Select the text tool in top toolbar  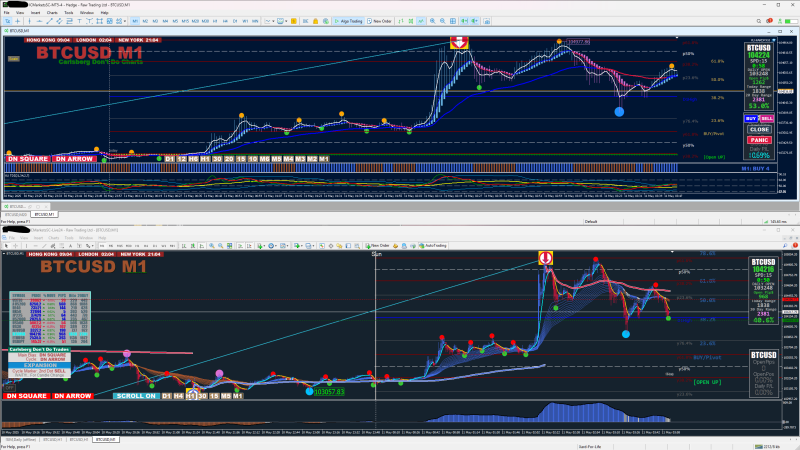[79, 21]
